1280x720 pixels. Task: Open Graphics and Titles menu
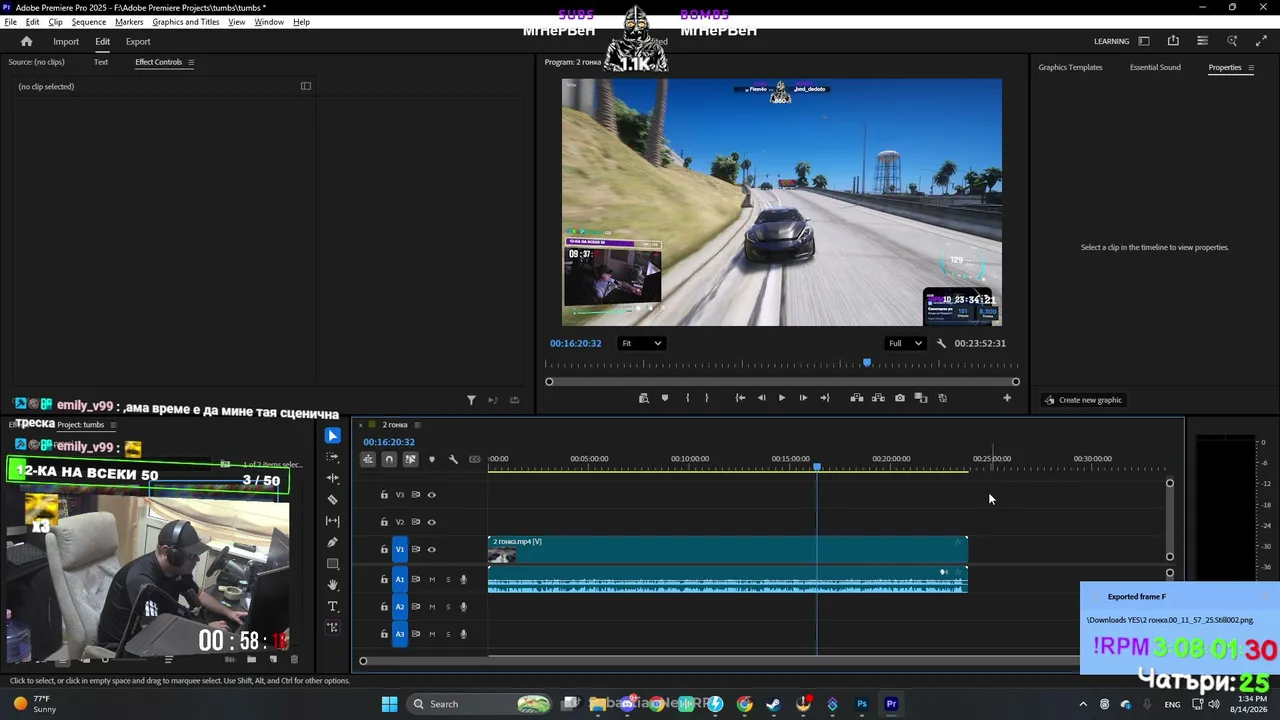tap(186, 22)
